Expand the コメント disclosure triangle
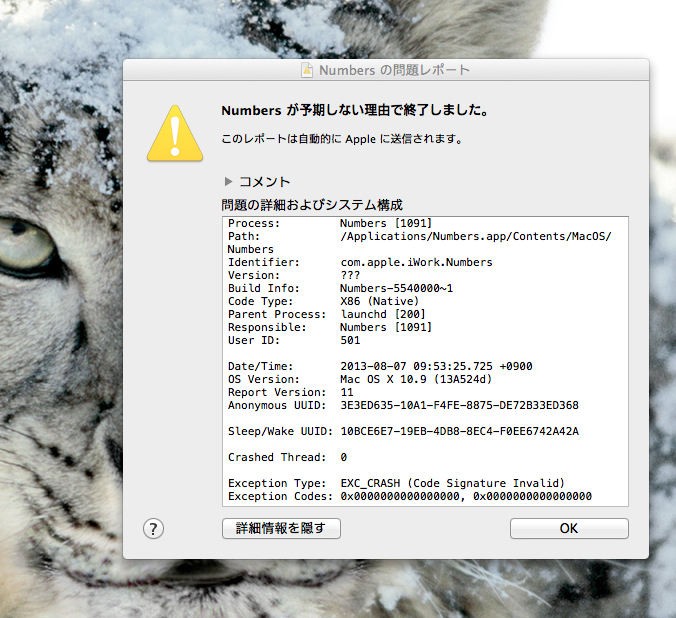Viewport: 676px width, 618px height. click(228, 182)
